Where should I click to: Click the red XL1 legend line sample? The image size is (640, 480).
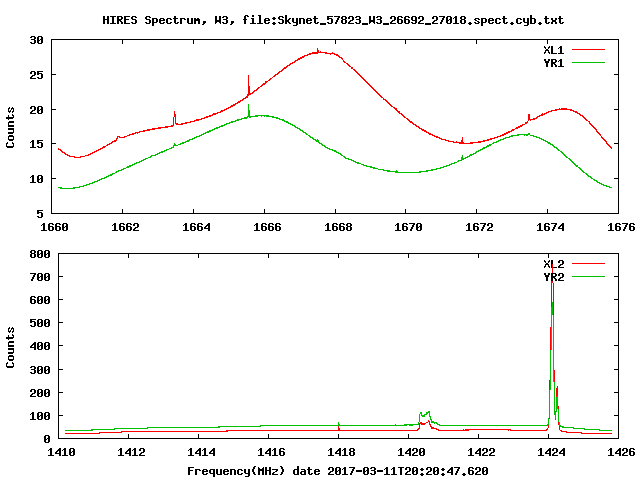pos(588,50)
